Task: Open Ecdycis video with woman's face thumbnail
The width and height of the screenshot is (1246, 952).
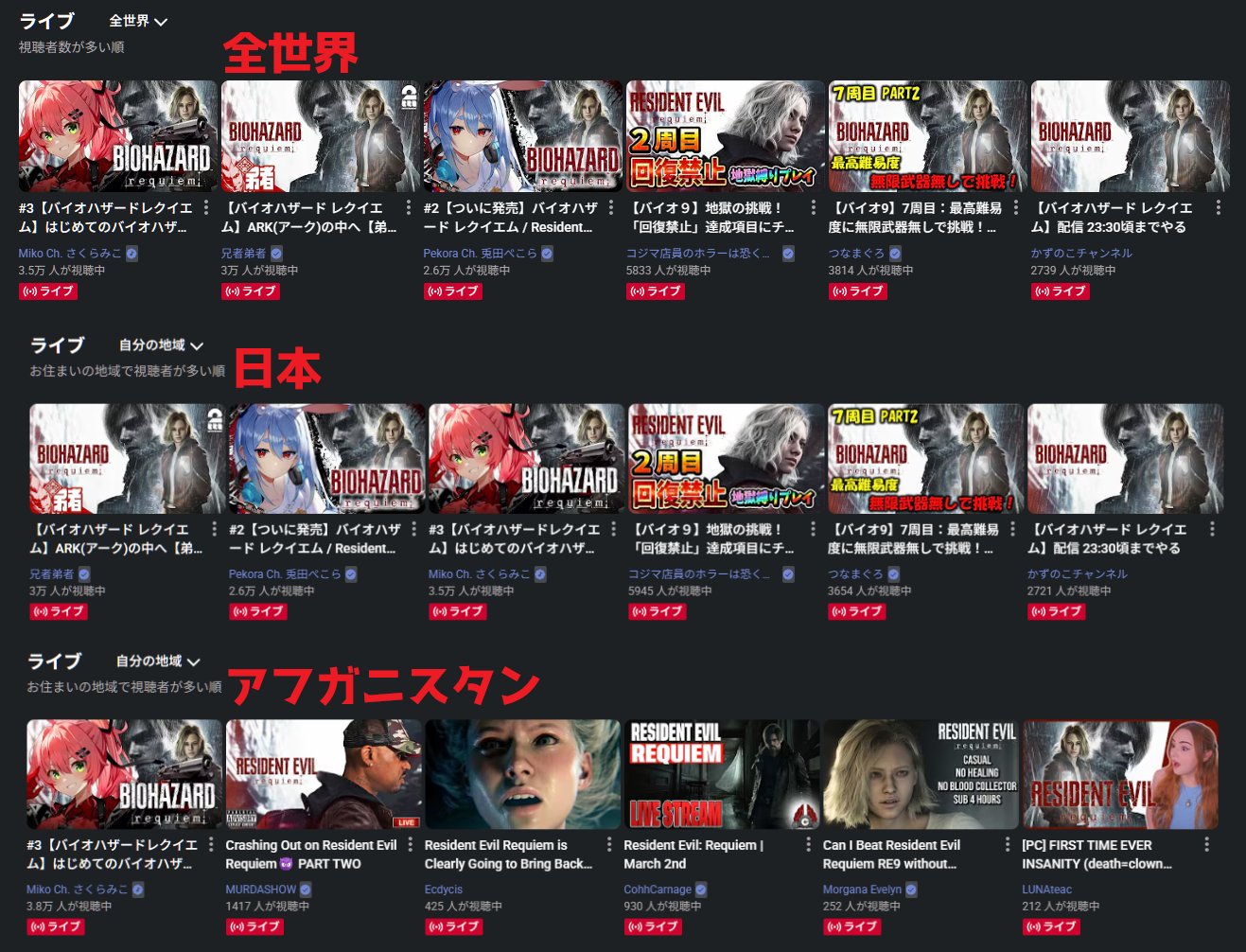Action: point(522,774)
